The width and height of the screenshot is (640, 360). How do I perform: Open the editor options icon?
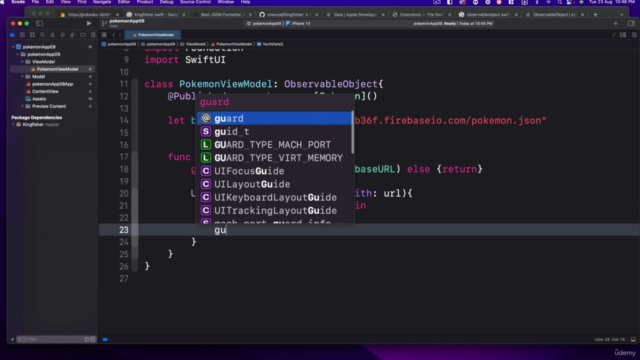[623, 35]
